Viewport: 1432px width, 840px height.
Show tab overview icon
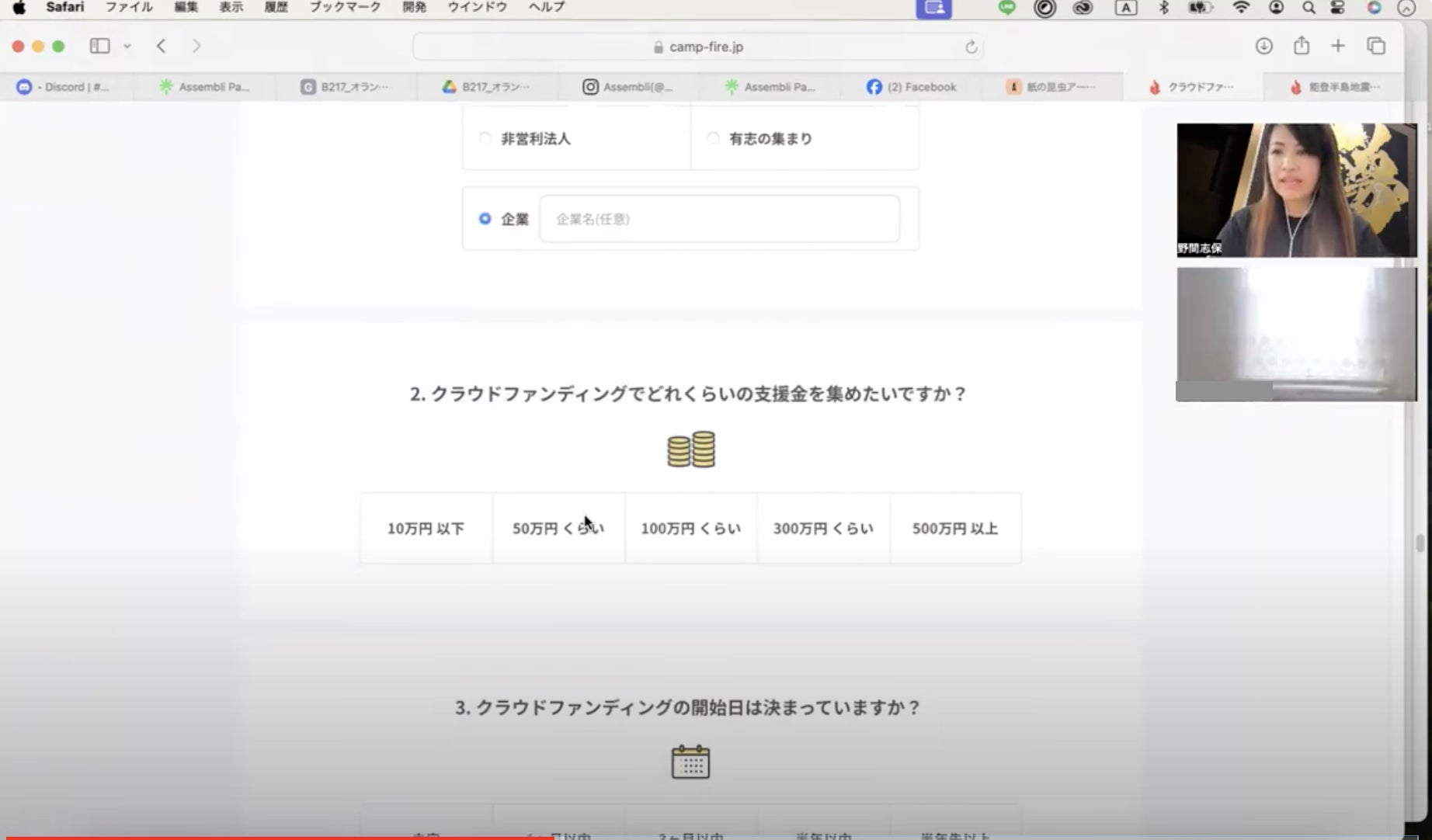pyautogui.click(x=1375, y=46)
